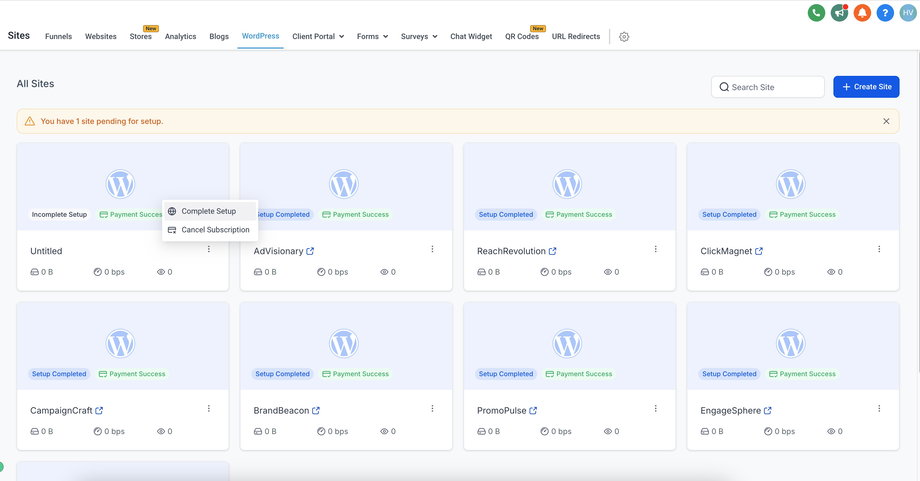Dismiss the pending setup warning banner
The width and height of the screenshot is (920, 481).
click(886, 121)
